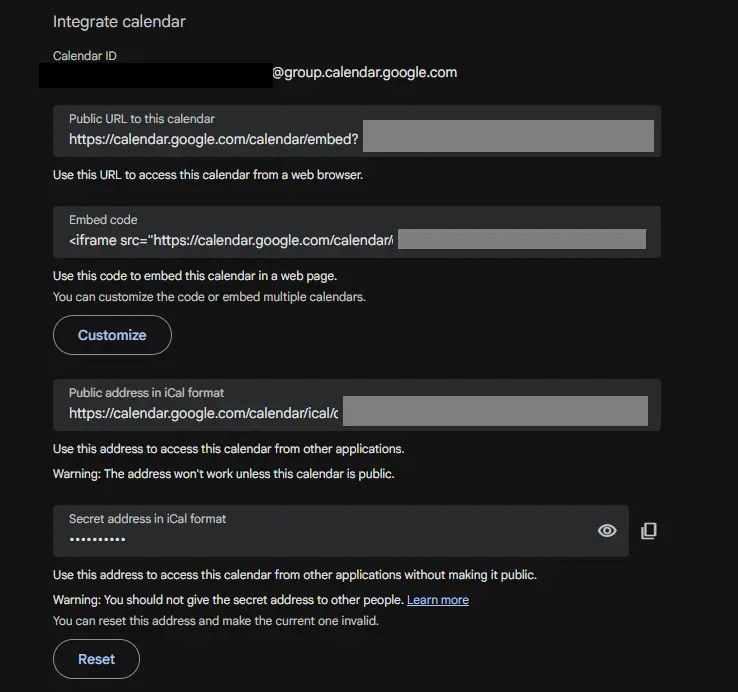Click text 'Use this code to embed this calendar'
The height and width of the screenshot is (692, 738).
pos(154,275)
